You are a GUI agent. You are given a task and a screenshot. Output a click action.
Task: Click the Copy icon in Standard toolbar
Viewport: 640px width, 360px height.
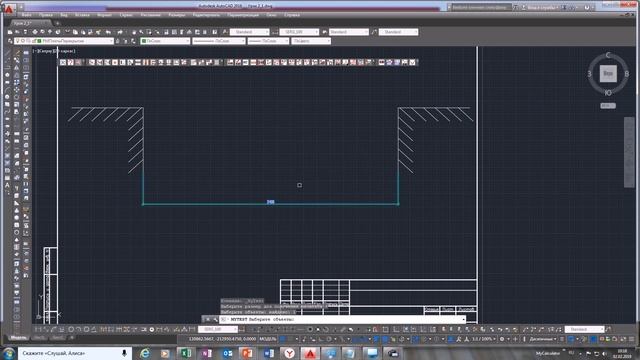(x=75, y=32)
